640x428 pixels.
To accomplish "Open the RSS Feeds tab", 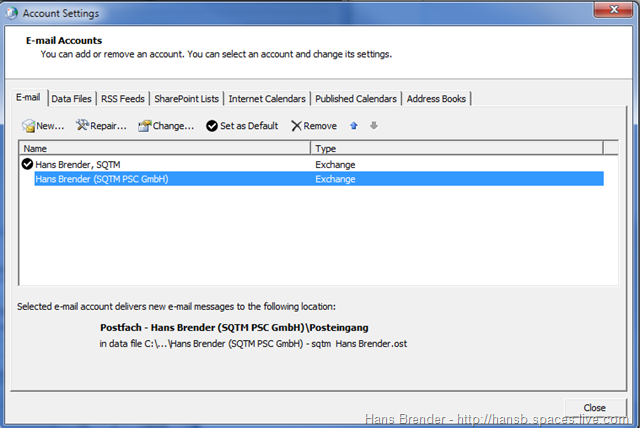I will [x=123, y=99].
